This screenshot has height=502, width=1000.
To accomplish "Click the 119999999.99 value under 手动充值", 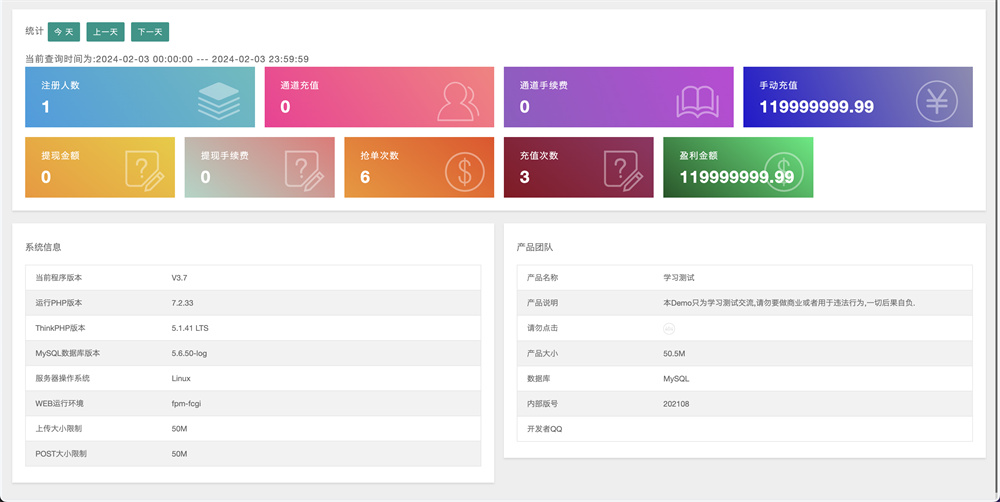I will pyautogui.click(x=816, y=107).
